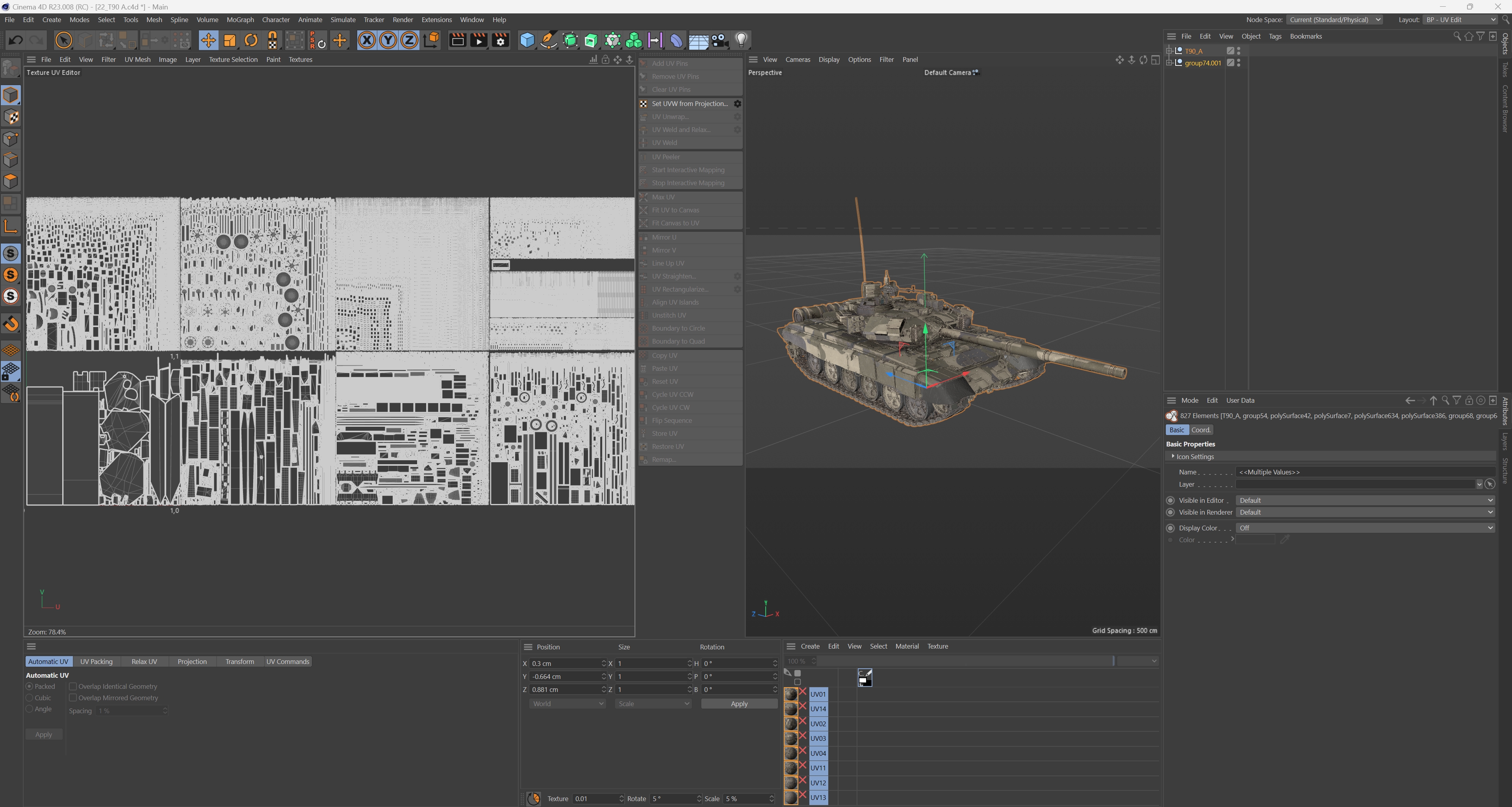
Task: Enable Overlap Identical Geometry checkbox
Action: coord(73,686)
